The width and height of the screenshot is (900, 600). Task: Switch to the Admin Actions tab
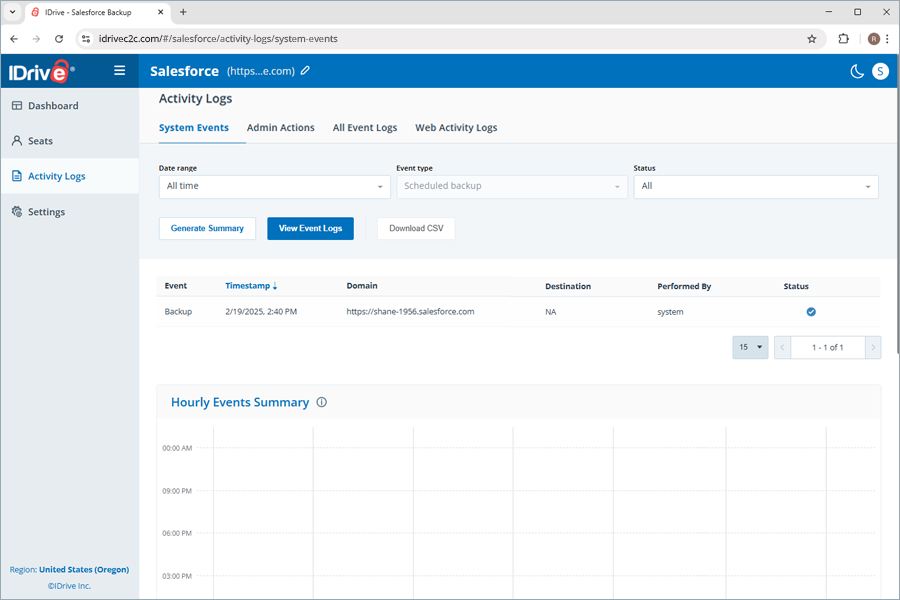(281, 128)
